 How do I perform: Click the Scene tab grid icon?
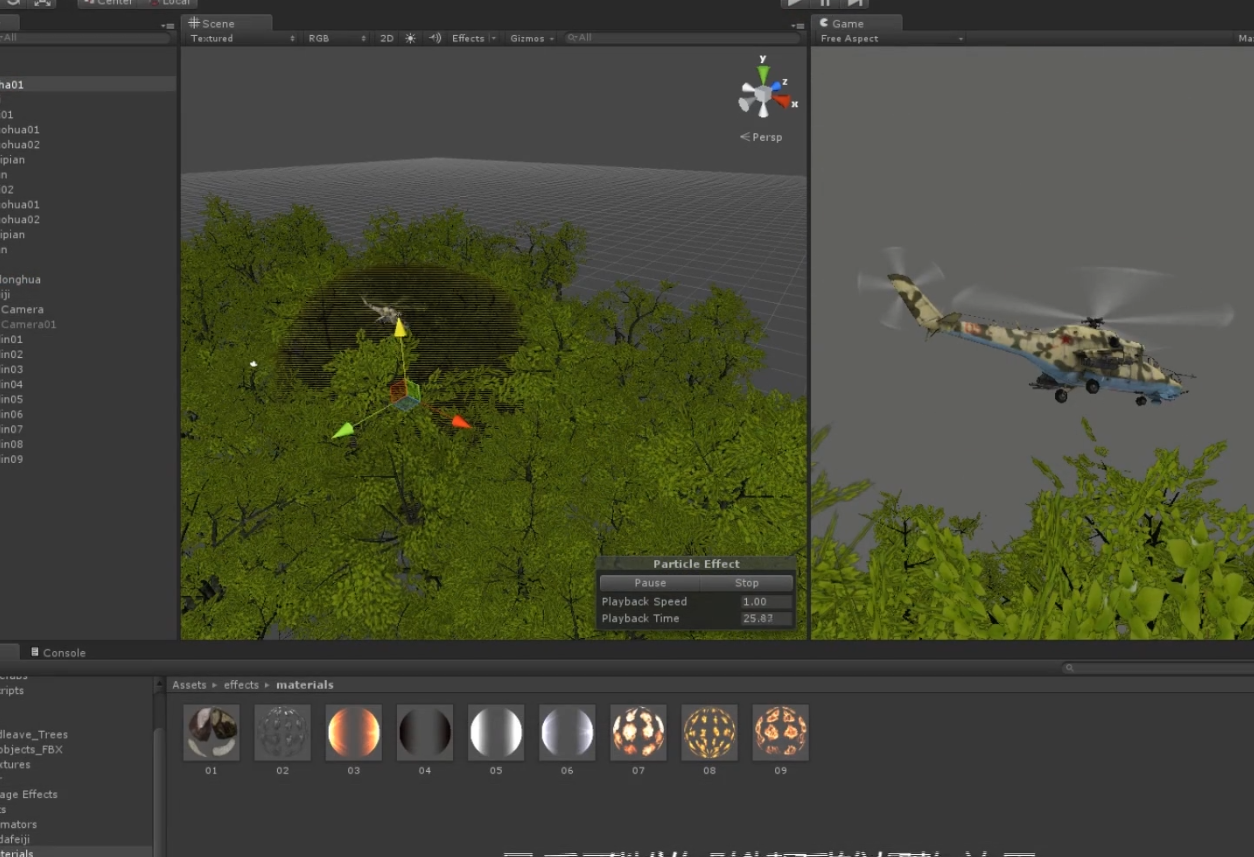coord(194,23)
